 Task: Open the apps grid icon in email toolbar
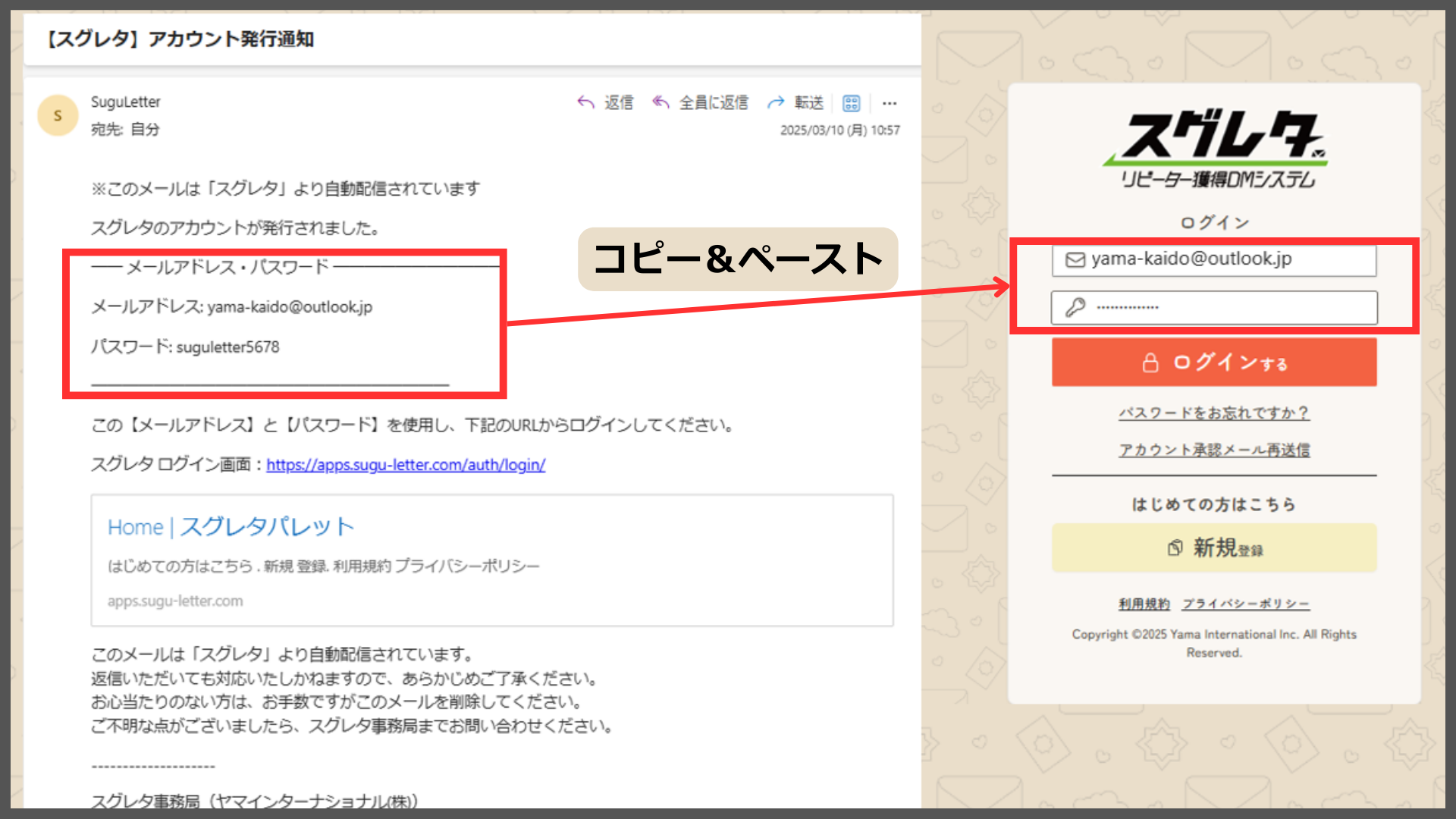[852, 103]
